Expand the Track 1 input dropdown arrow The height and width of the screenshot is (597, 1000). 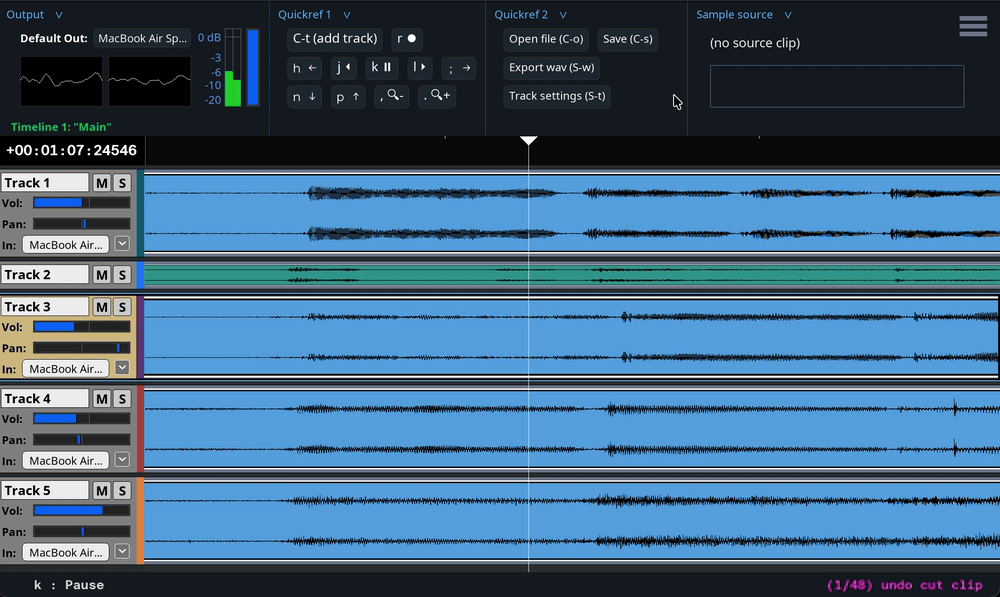point(122,244)
